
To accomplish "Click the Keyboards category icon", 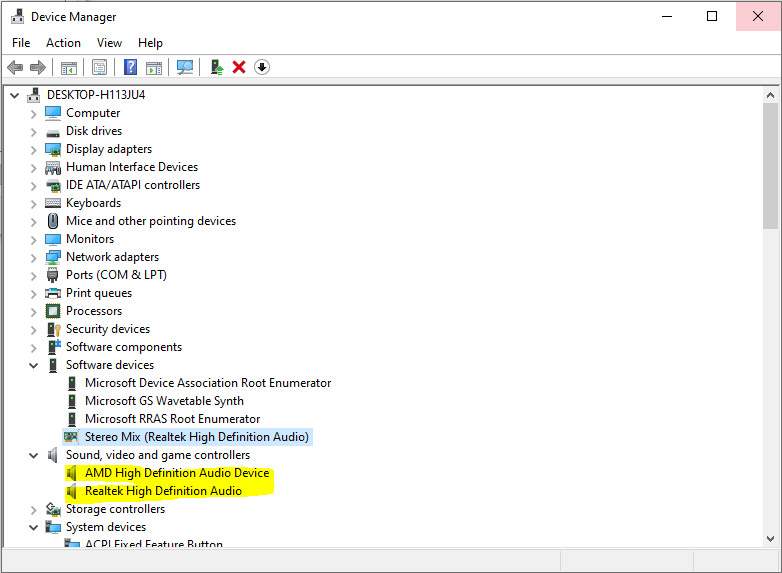I will (53, 203).
